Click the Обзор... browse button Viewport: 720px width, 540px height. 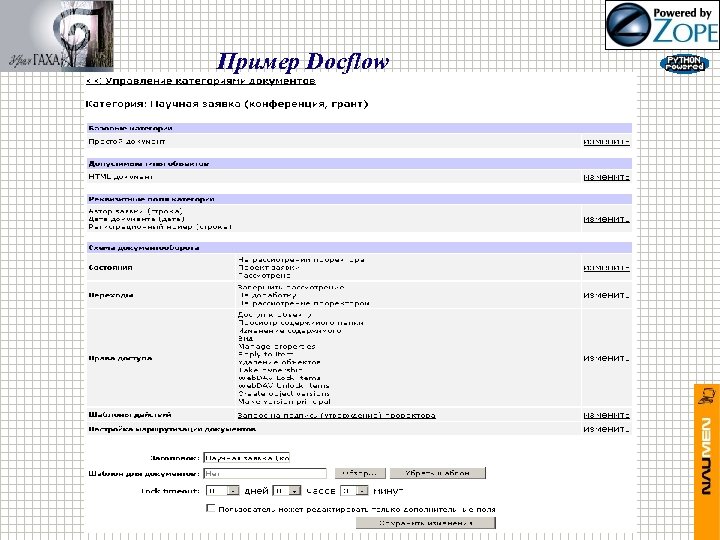(x=360, y=473)
